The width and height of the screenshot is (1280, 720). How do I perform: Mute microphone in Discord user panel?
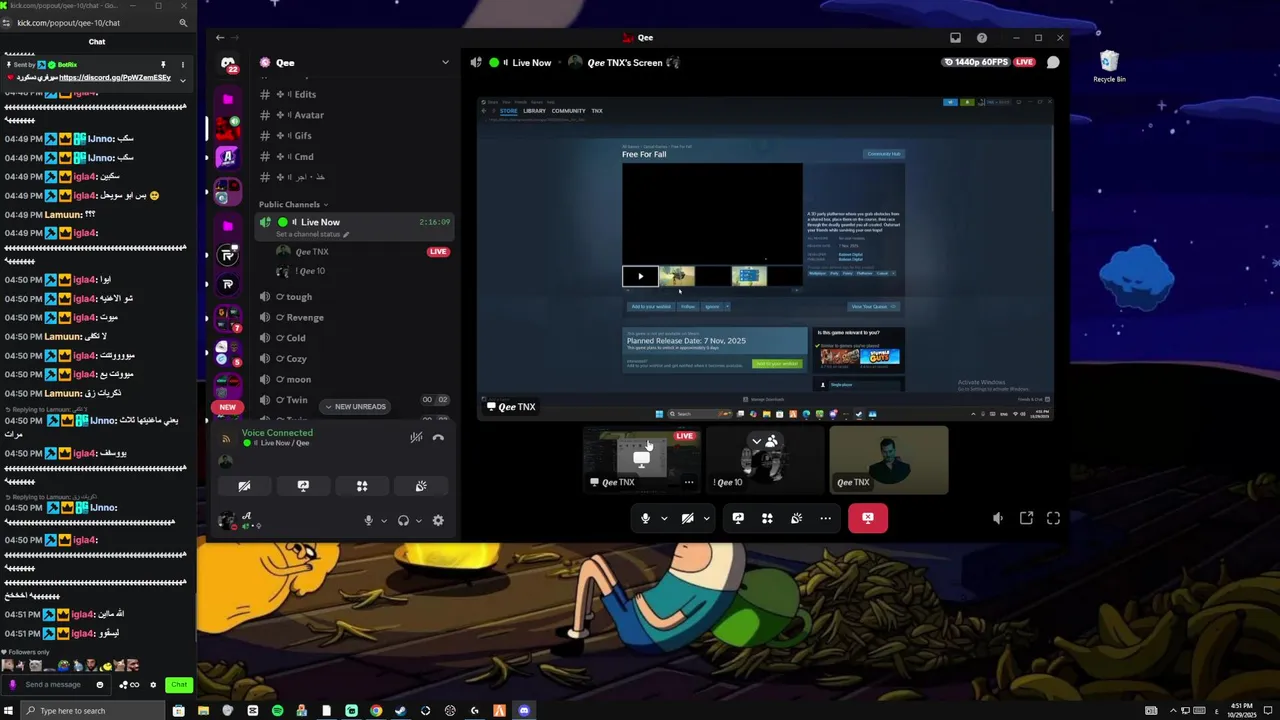click(368, 520)
